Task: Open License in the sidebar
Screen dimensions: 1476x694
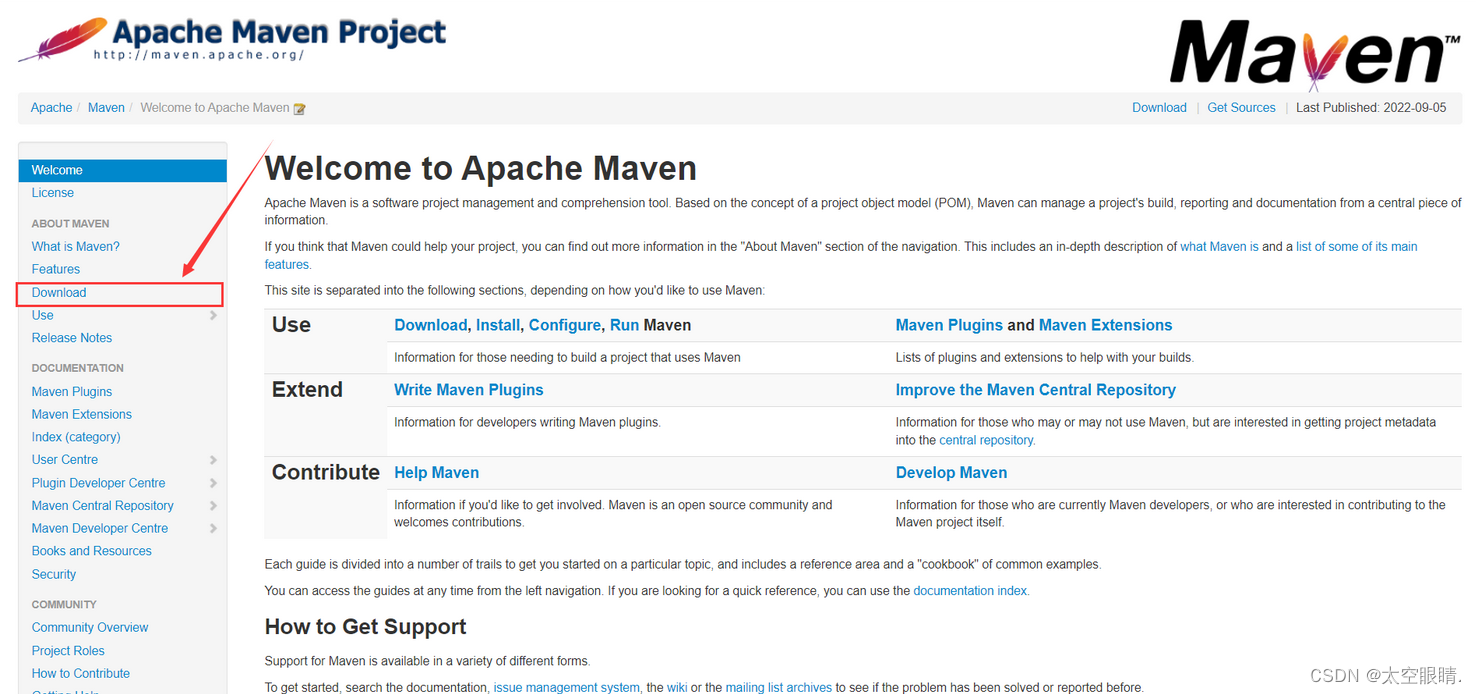Action: click(53, 193)
